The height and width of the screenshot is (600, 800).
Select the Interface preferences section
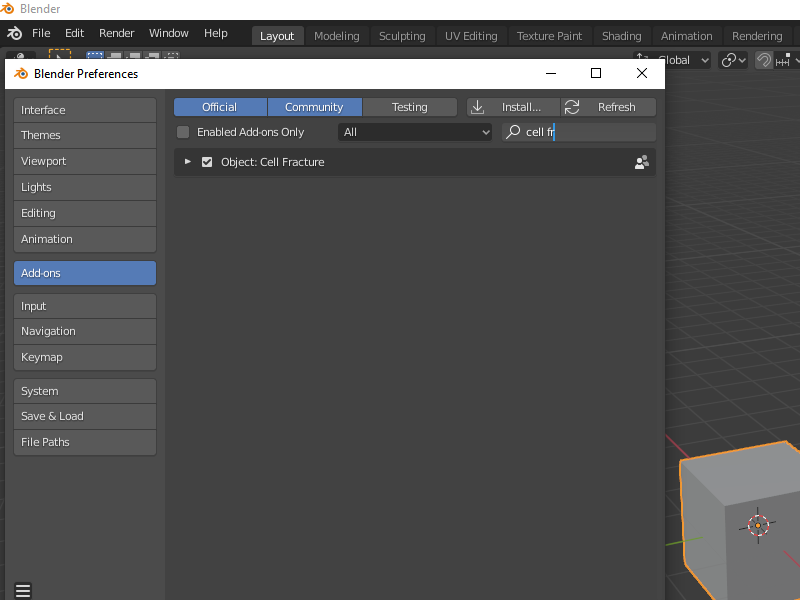click(85, 110)
